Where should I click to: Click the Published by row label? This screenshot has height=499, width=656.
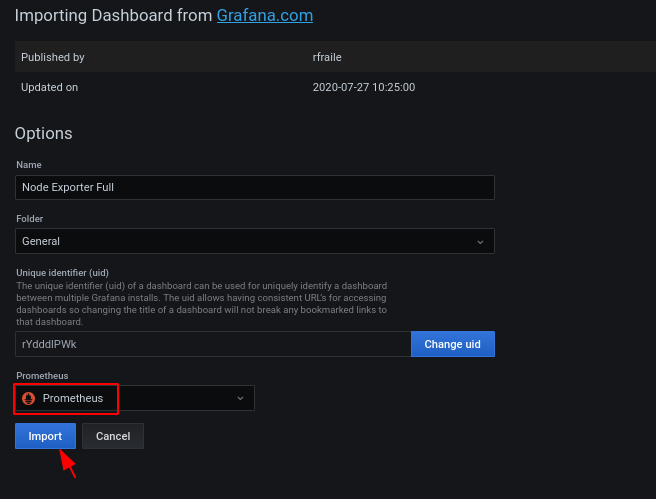[53, 57]
